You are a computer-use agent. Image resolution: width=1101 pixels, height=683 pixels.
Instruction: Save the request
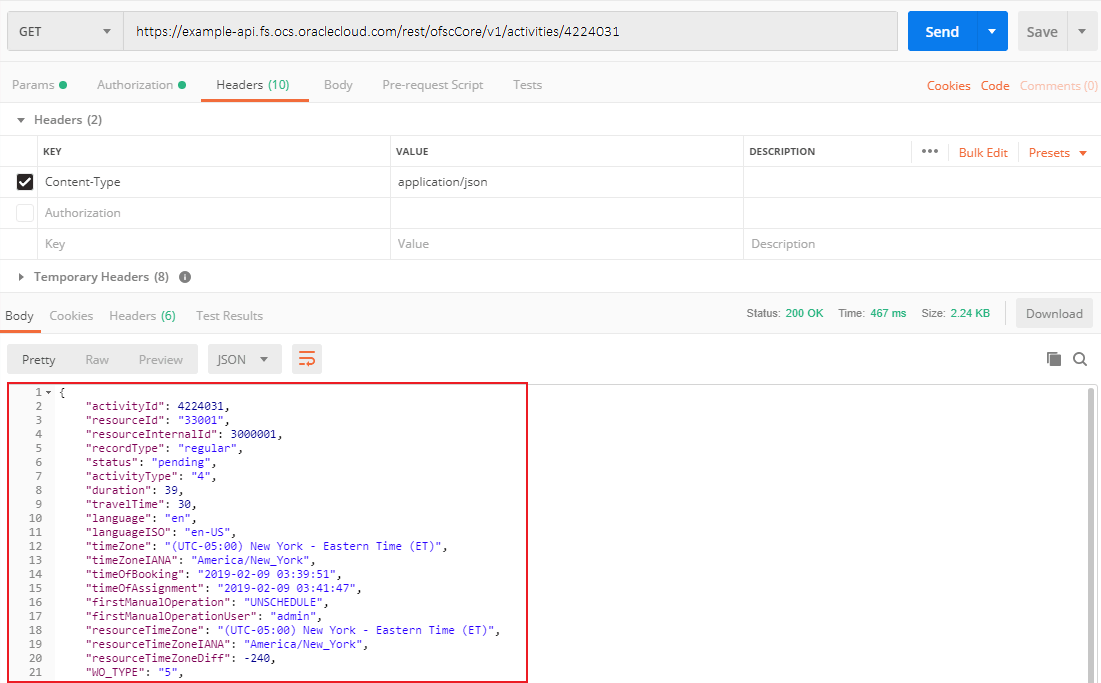[x=1042, y=32]
